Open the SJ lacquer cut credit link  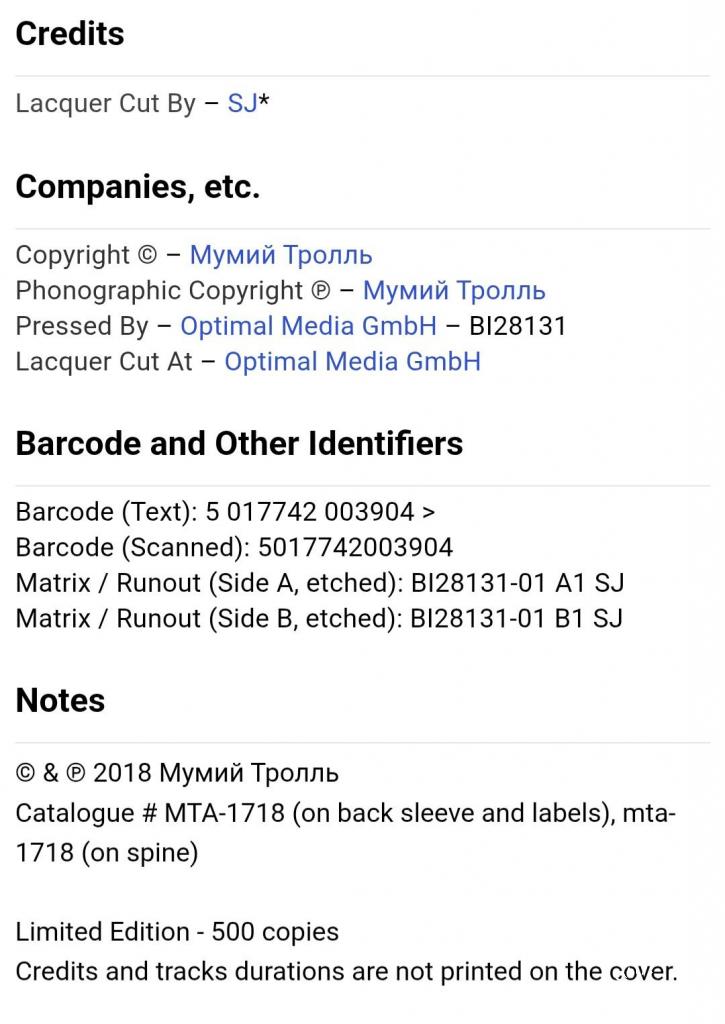click(242, 103)
